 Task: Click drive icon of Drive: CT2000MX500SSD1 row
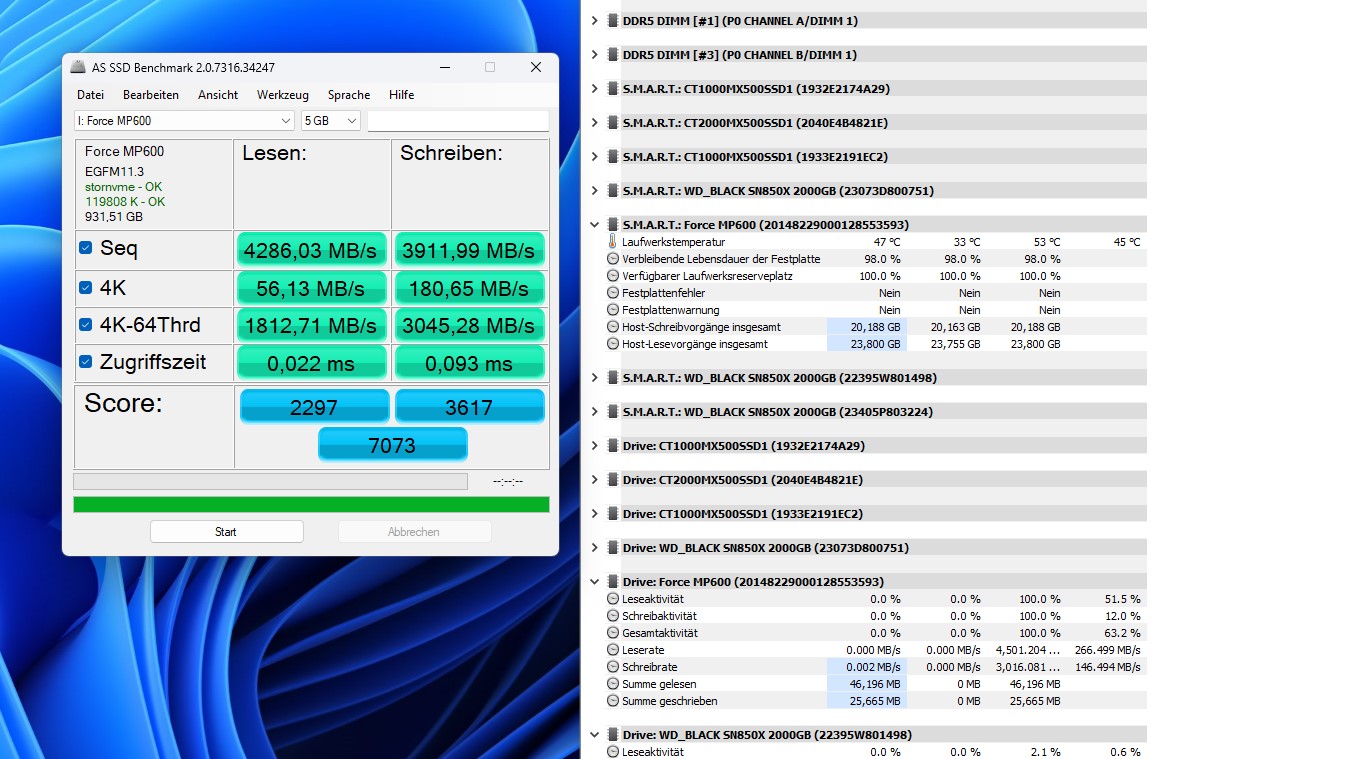pyautogui.click(x=613, y=479)
